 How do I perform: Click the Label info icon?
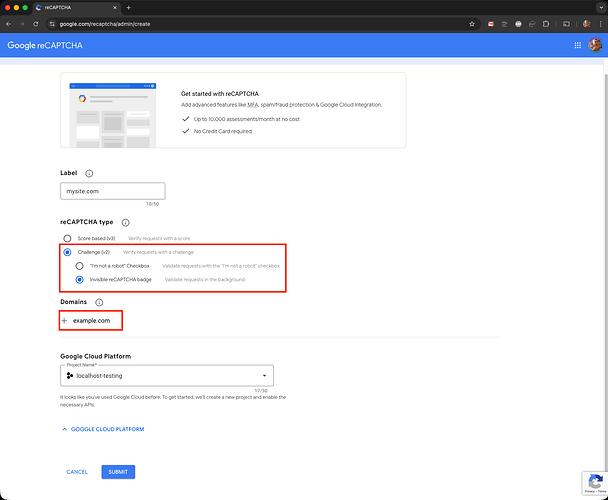coord(90,173)
